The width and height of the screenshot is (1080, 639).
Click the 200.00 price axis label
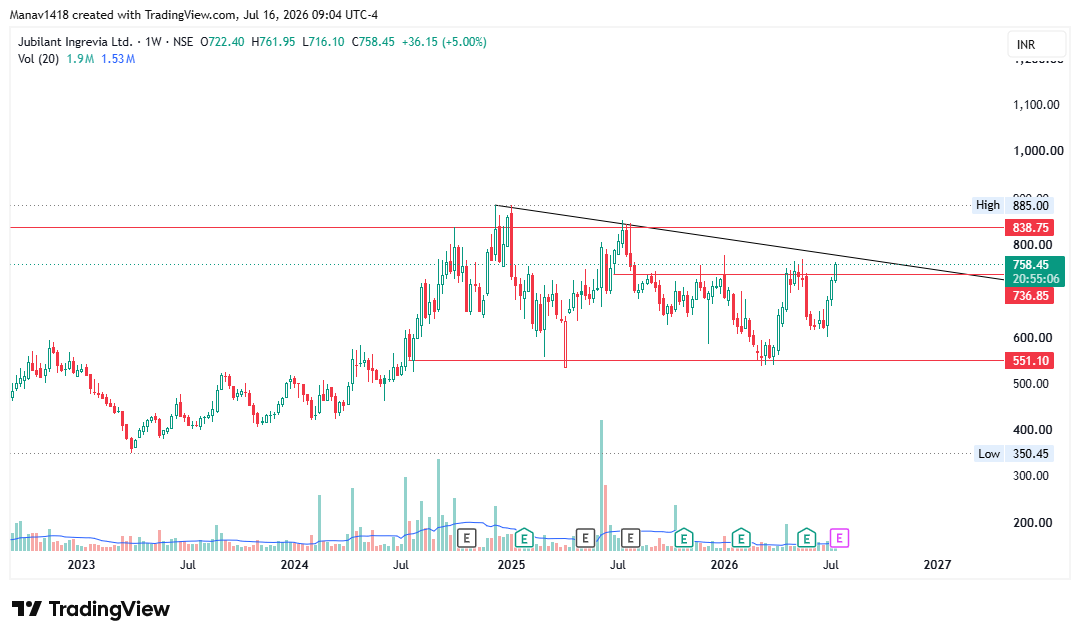[x=1032, y=523]
